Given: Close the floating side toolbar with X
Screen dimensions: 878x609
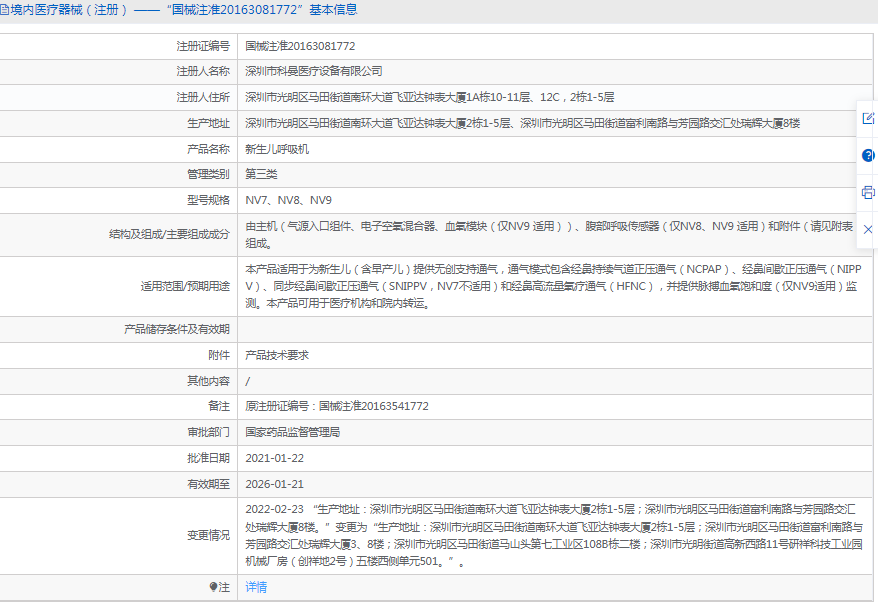Looking at the screenshot, I should click(x=868, y=229).
